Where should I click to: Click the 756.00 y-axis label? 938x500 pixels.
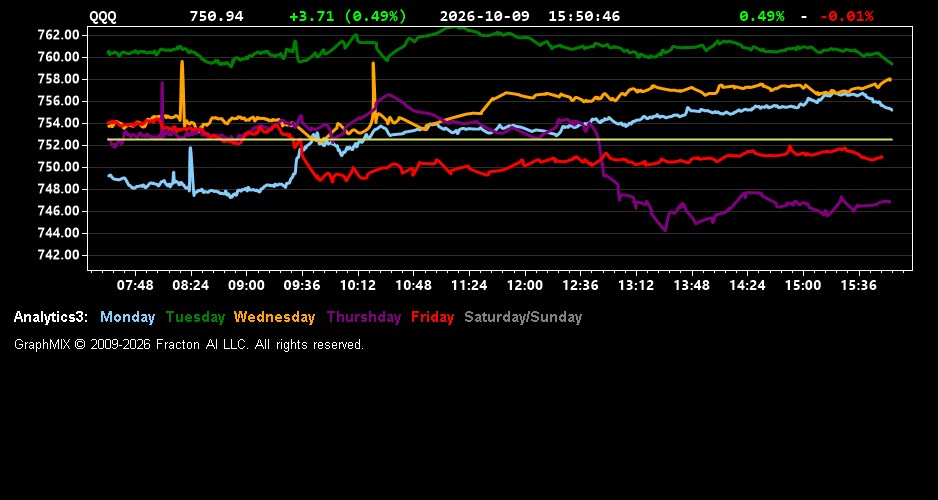click(60, 101)
